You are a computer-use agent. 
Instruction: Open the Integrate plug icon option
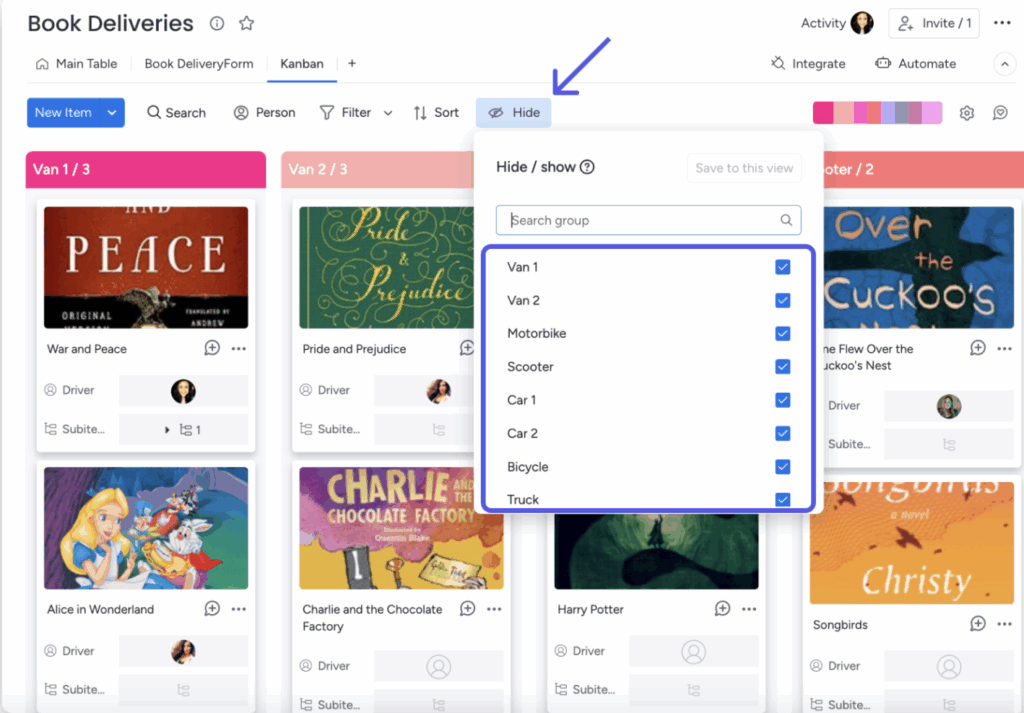(778, 63)
